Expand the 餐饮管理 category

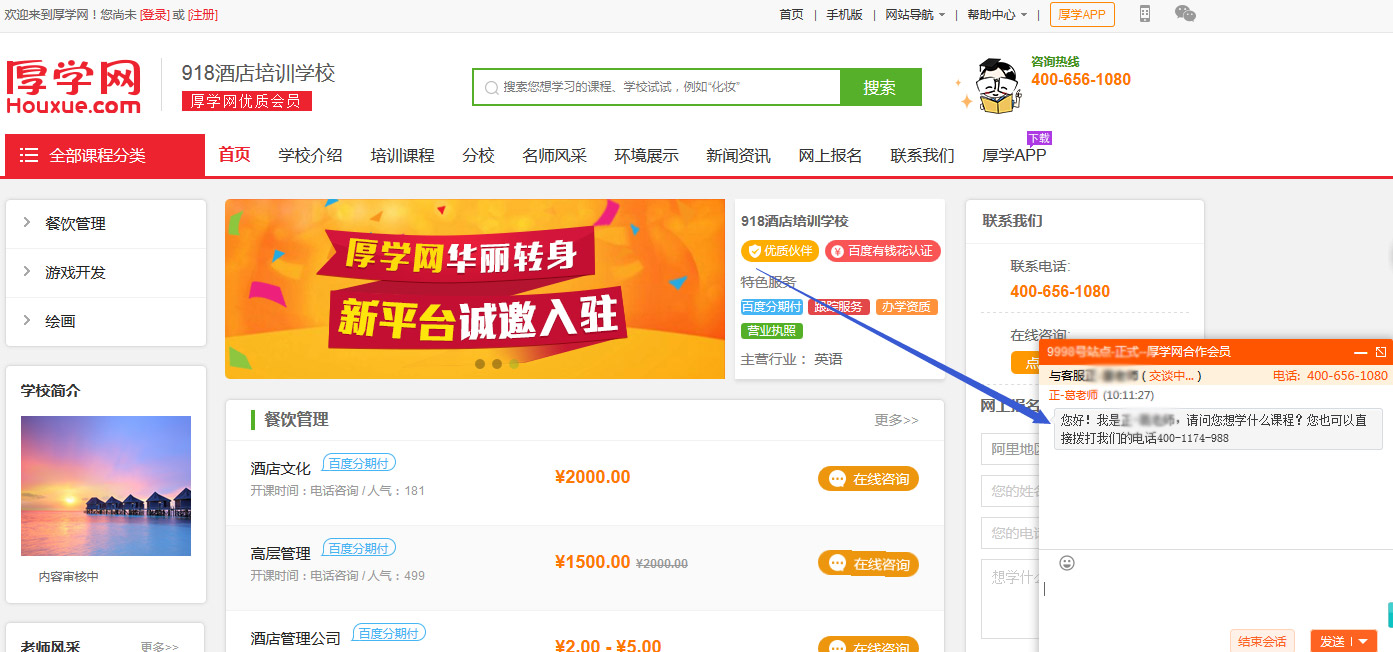tap(75, 224)
